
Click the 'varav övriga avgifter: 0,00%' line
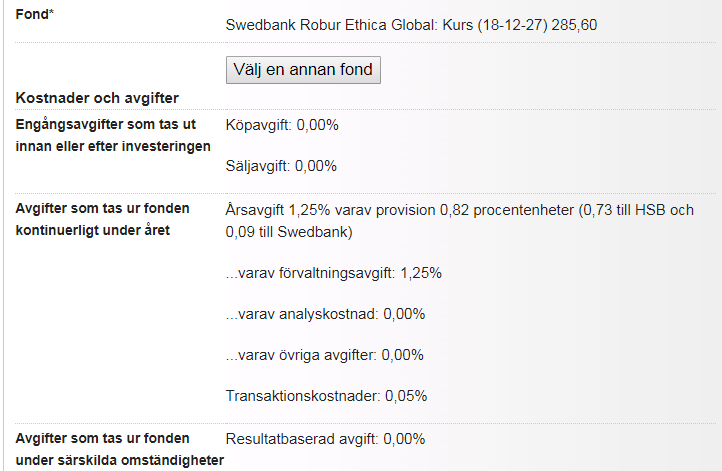(x=325, y=355)
